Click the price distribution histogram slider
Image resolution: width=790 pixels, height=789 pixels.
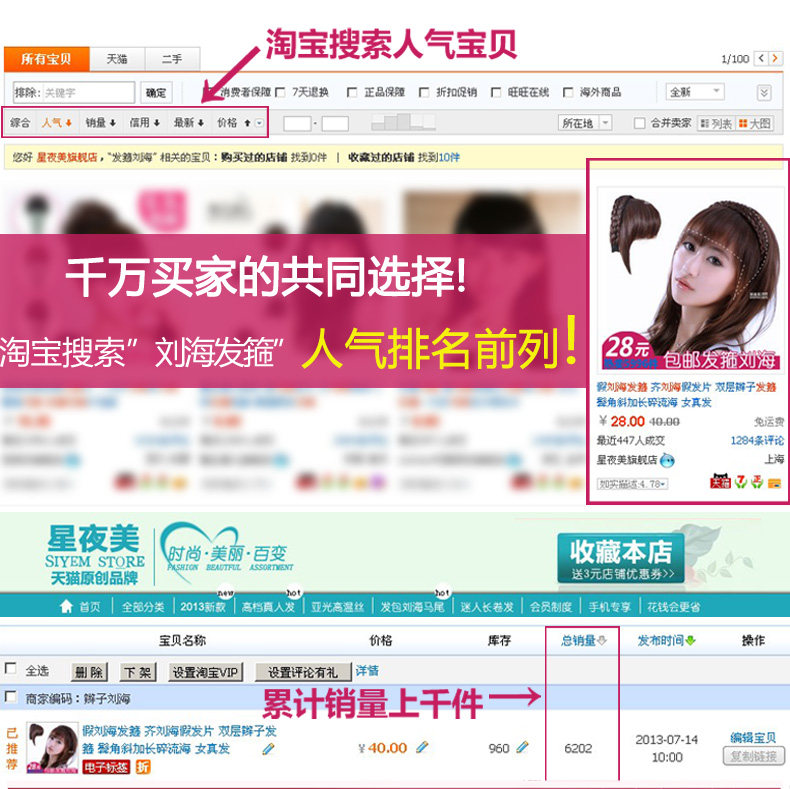[403, 122]
